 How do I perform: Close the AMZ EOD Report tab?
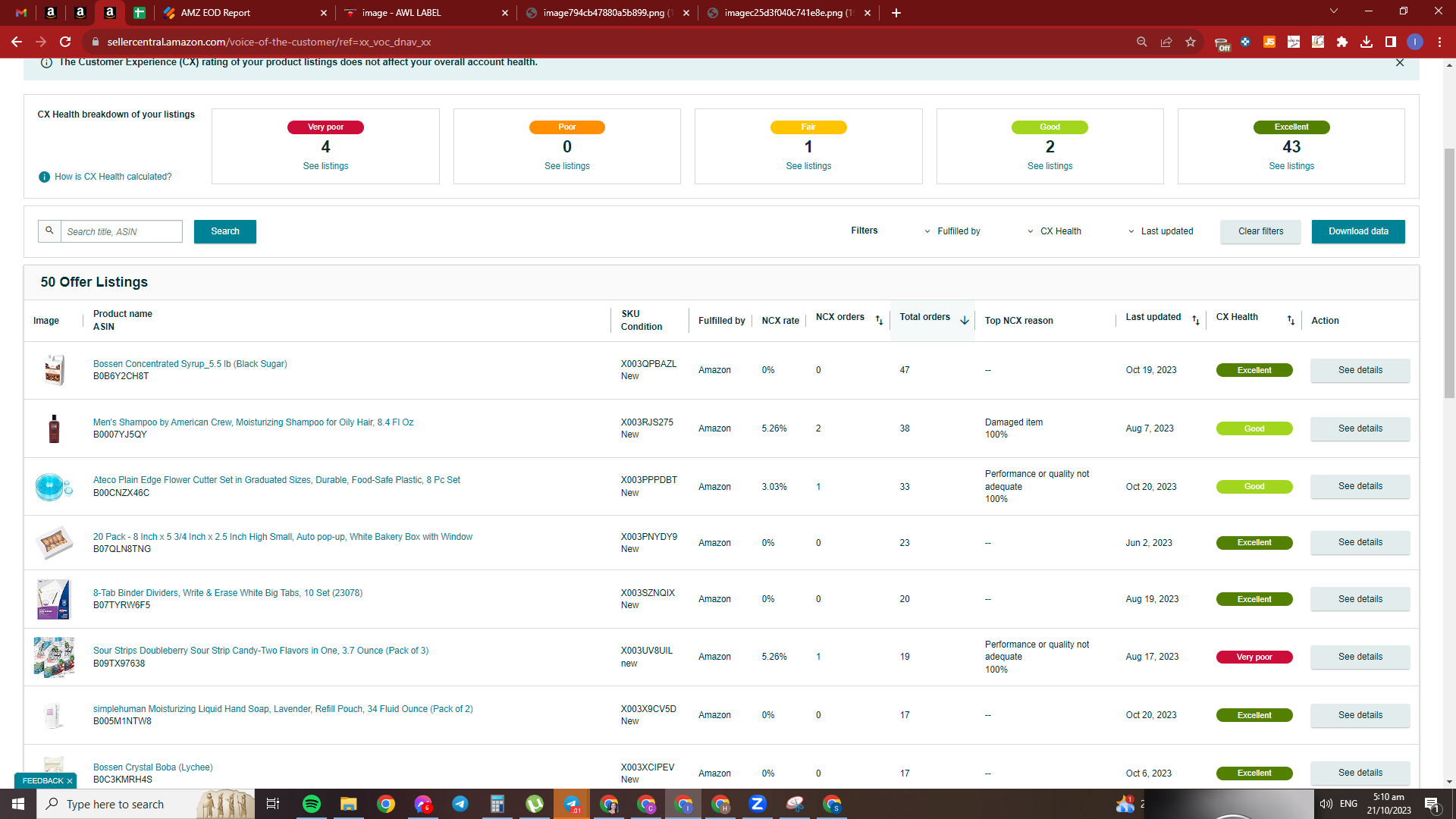(x=324, y=13)
